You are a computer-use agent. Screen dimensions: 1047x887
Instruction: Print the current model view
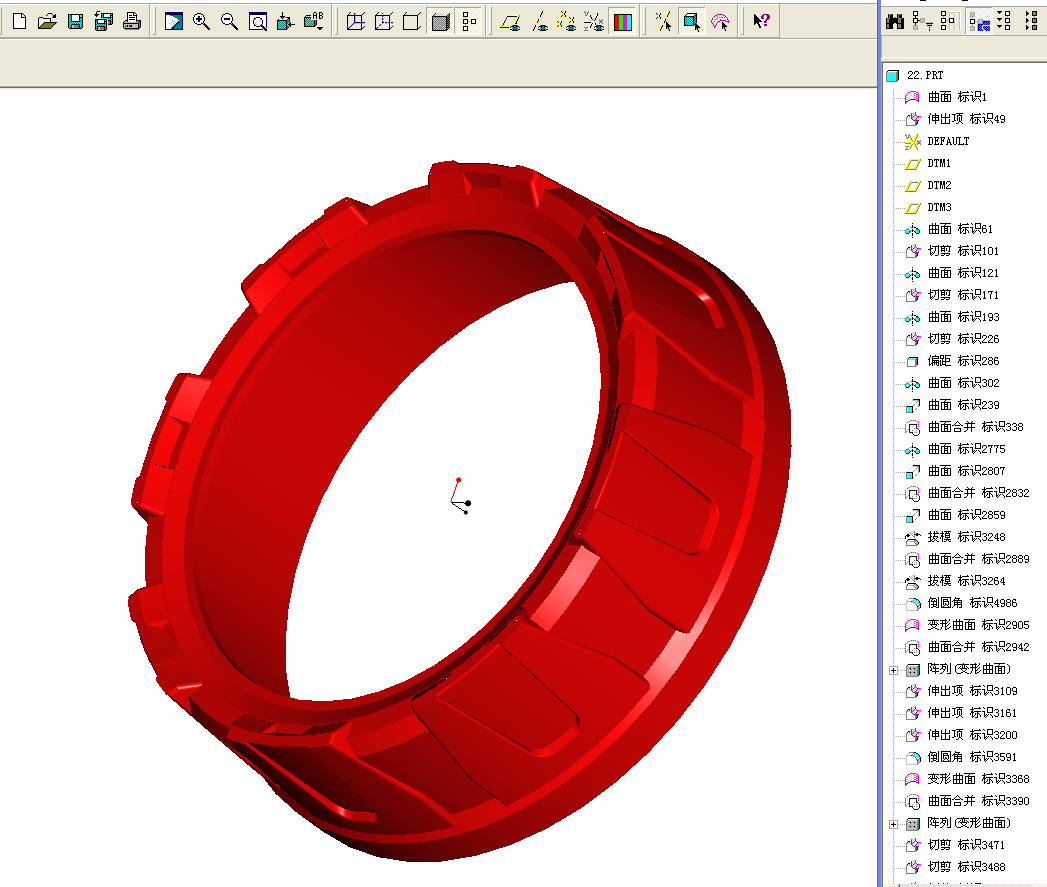132,22
